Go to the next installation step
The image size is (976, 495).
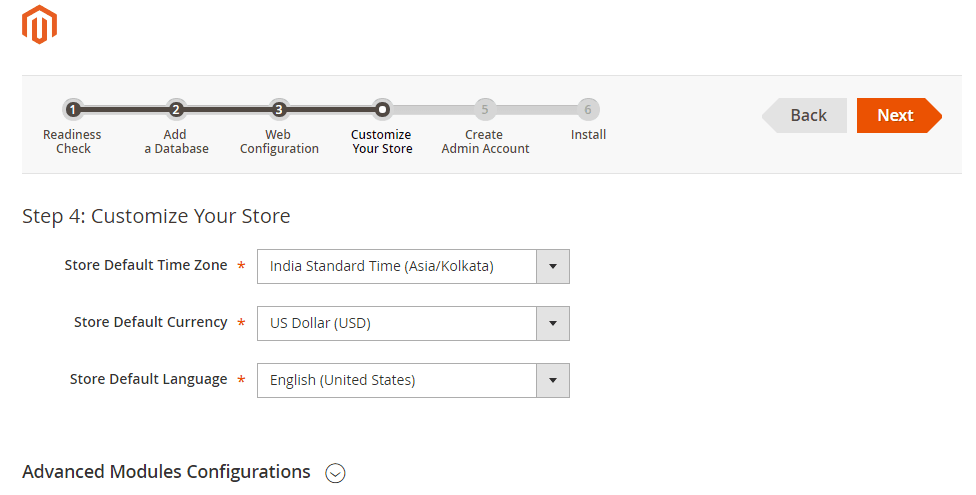tap(899, 115)
